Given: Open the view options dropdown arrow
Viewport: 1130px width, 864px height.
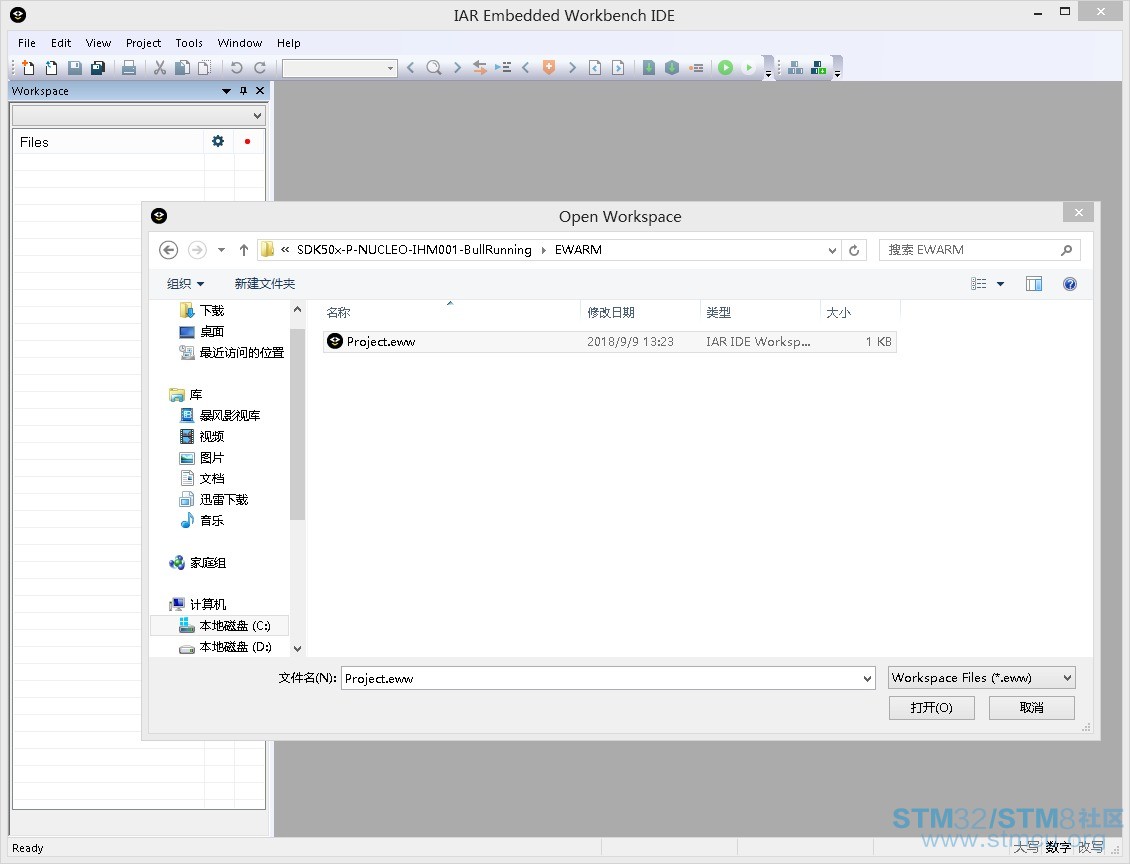Looking at the screenshot, I should [1000, 284].
